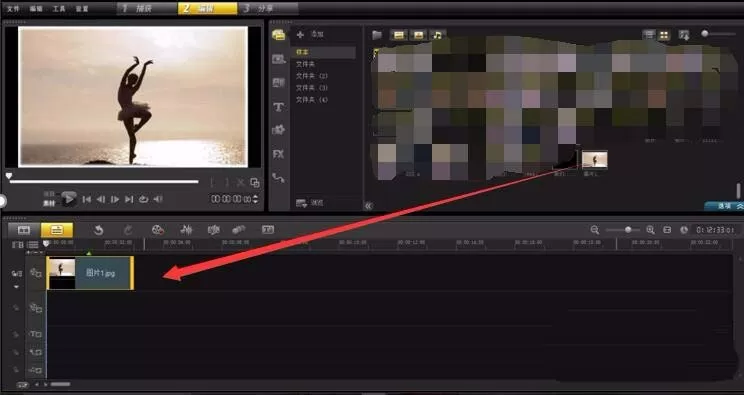The image size is (744, 395).
Task: Click the 添加 add folder button
Action: pos(310,35)
